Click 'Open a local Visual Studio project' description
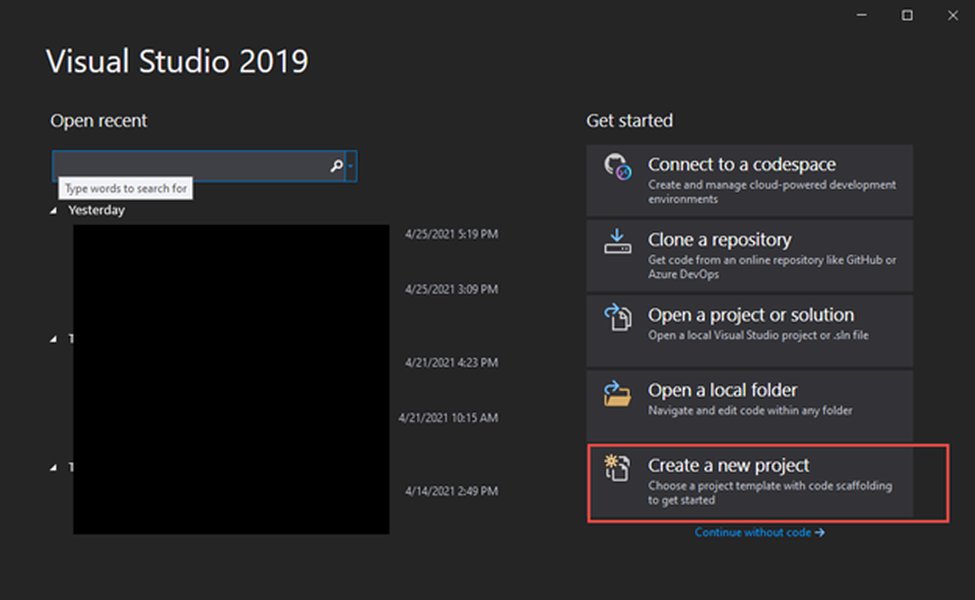975x600 pixels. pos(758,335)
